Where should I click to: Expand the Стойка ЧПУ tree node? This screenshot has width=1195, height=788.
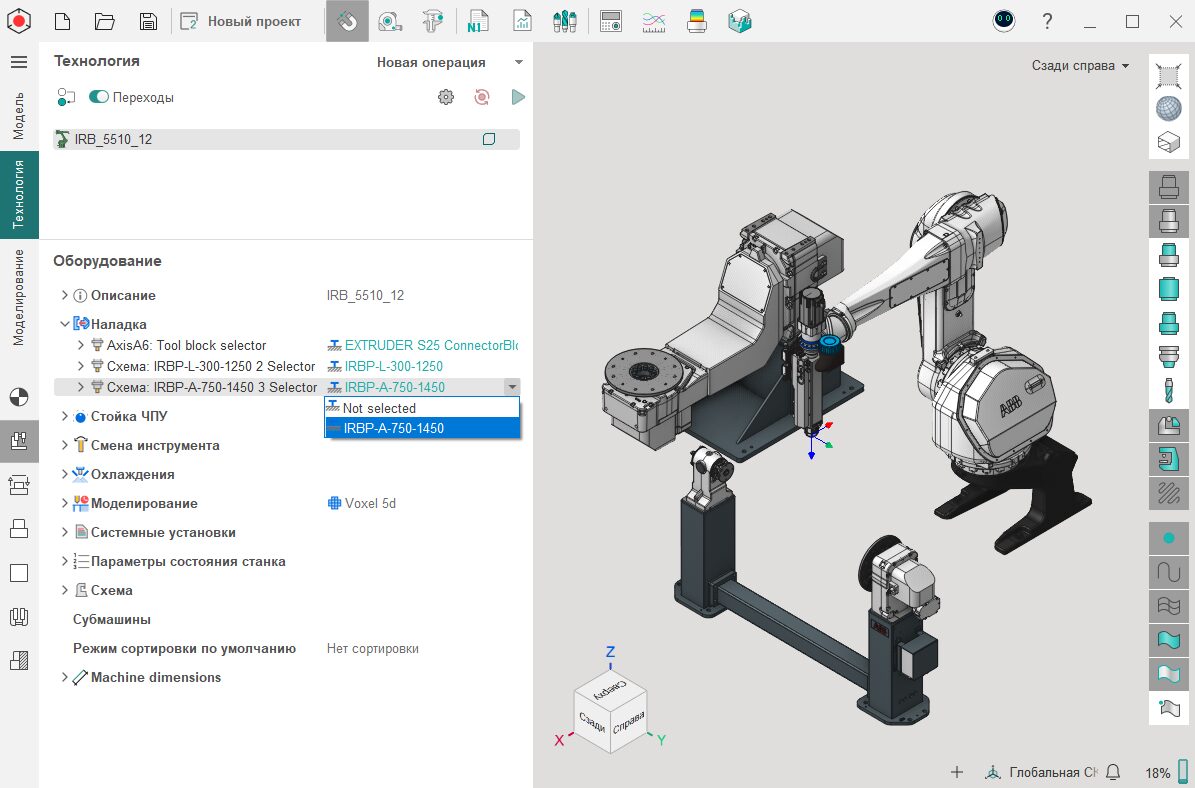click(65, 416)
